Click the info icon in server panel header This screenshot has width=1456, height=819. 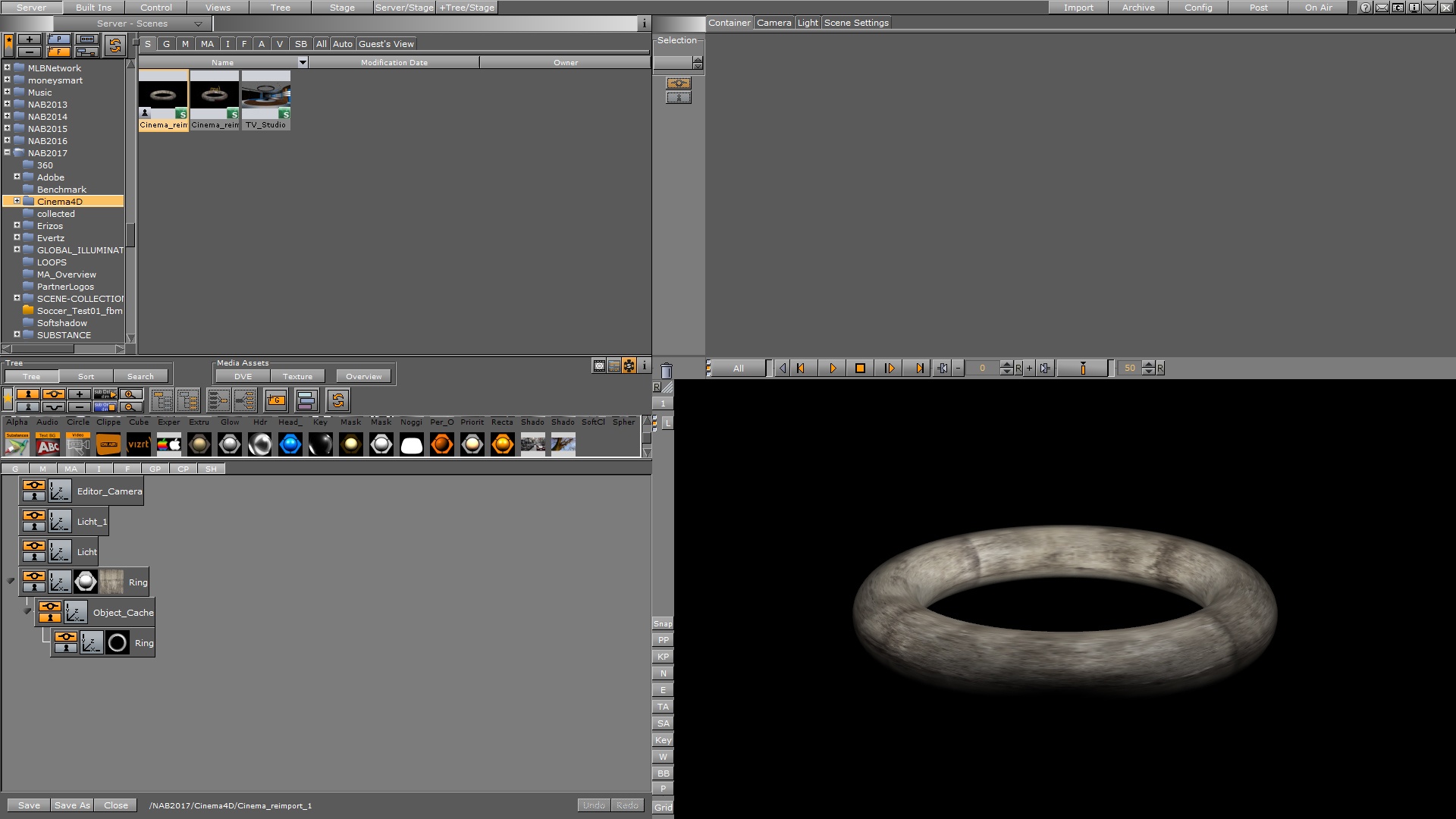645,24
